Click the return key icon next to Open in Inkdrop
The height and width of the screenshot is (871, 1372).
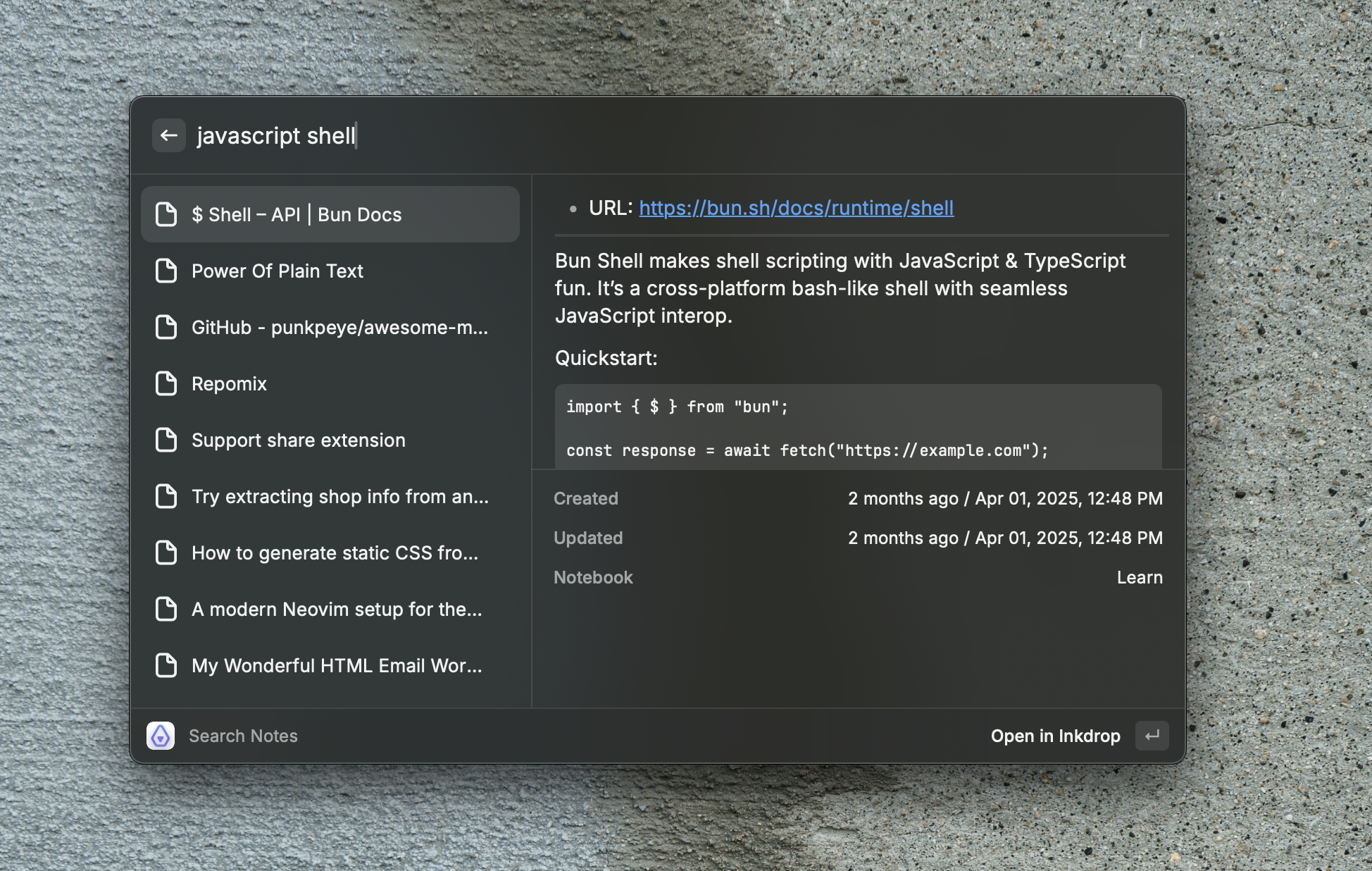[x=1152, y=736]
